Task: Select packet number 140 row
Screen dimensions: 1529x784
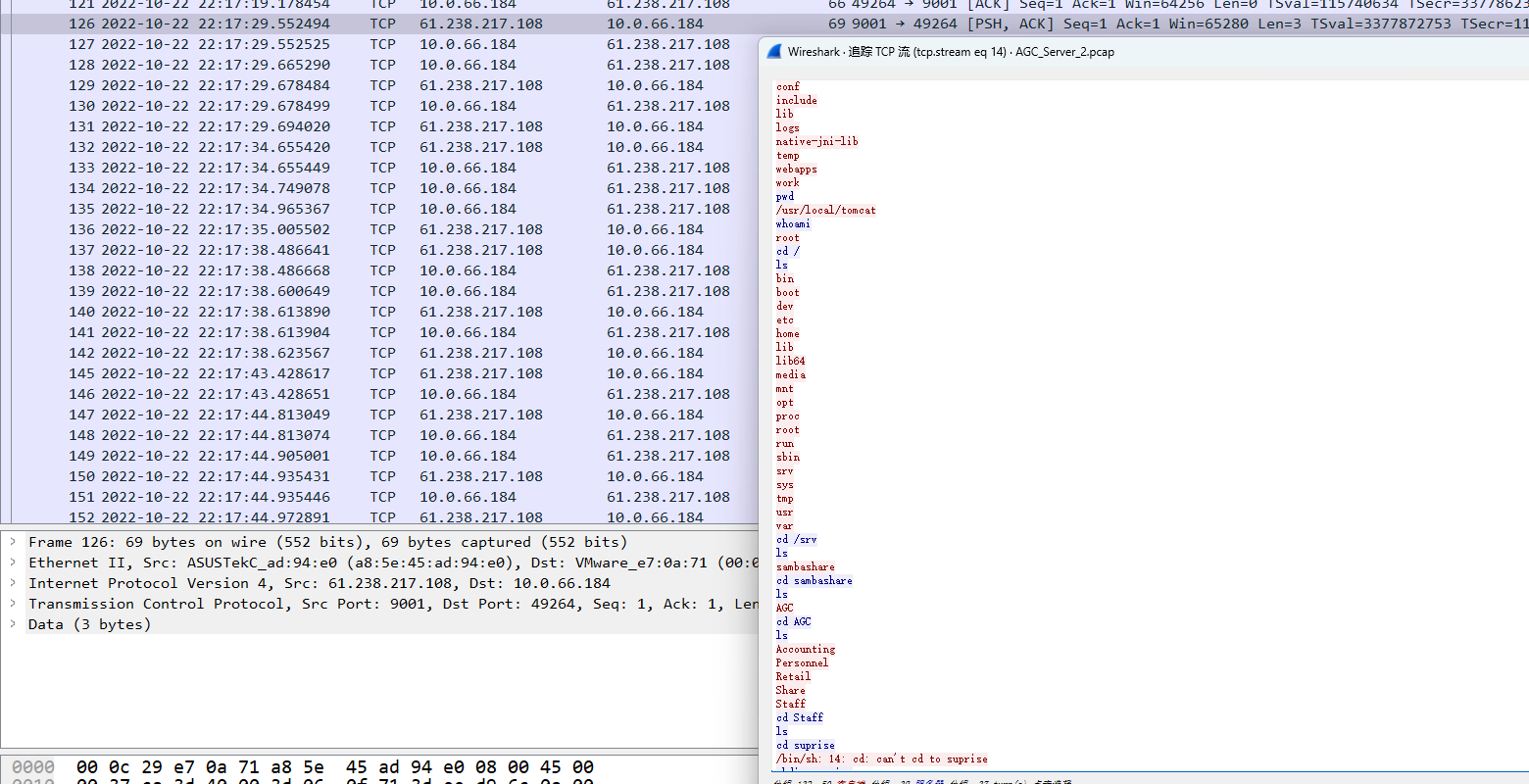Action: click(x=379, y=312)
